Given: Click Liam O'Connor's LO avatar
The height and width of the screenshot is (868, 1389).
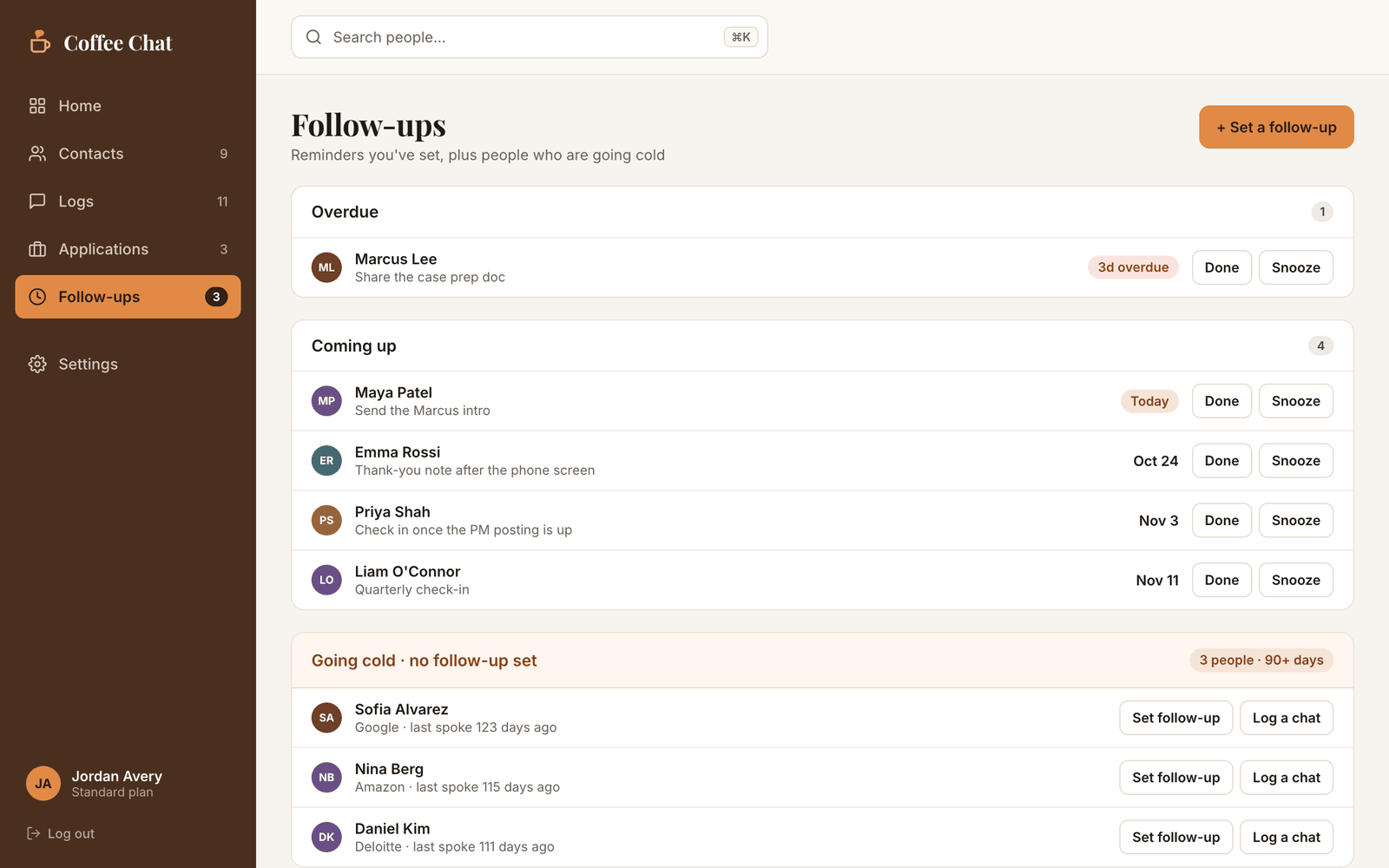Looking at the screenshot, I should click(326, 580).
